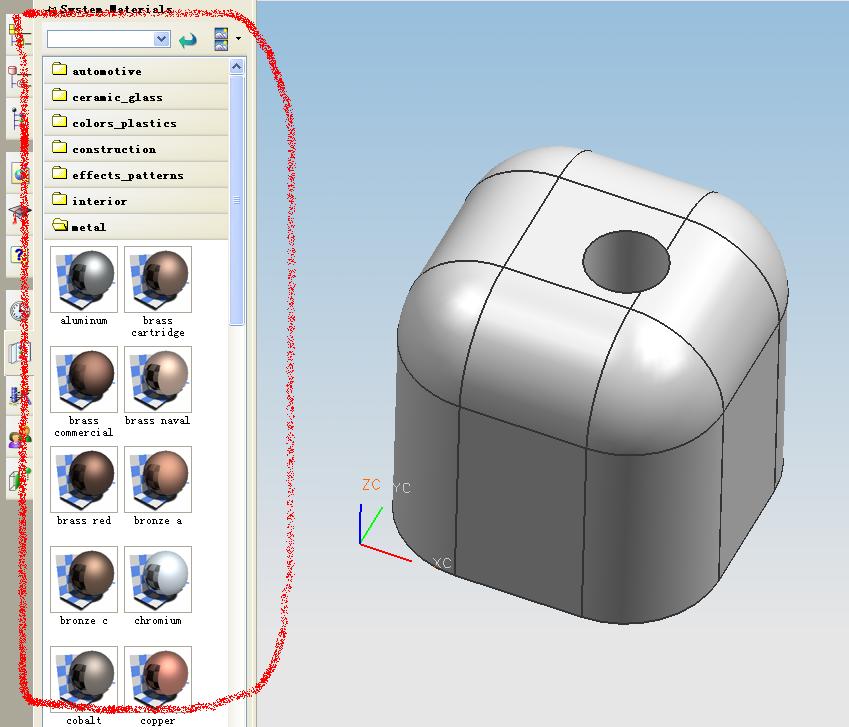
Task: Click the palette scrollbar up arrow
Action: pos(237,66)
